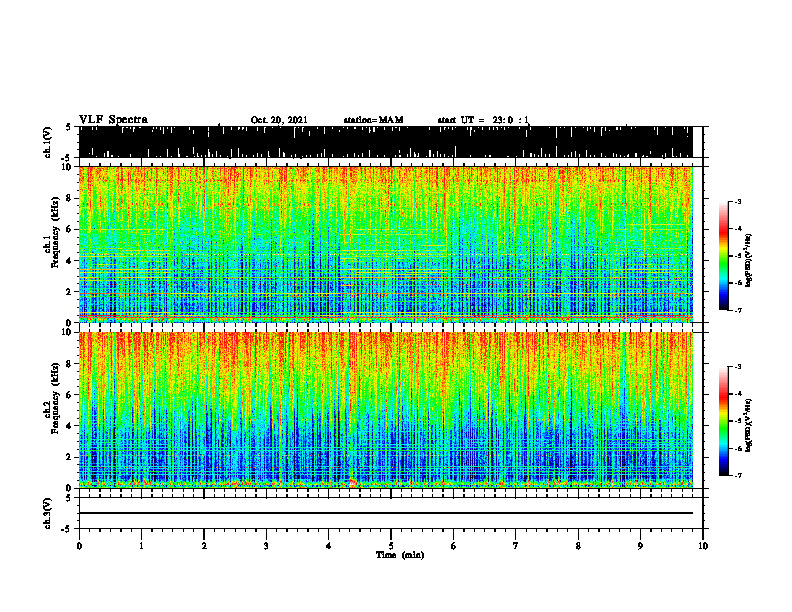This screenshot has height=612, width=792.
Task: Click the ch.1 colorbar "-3" tick label
Action: tap(738, 201)
